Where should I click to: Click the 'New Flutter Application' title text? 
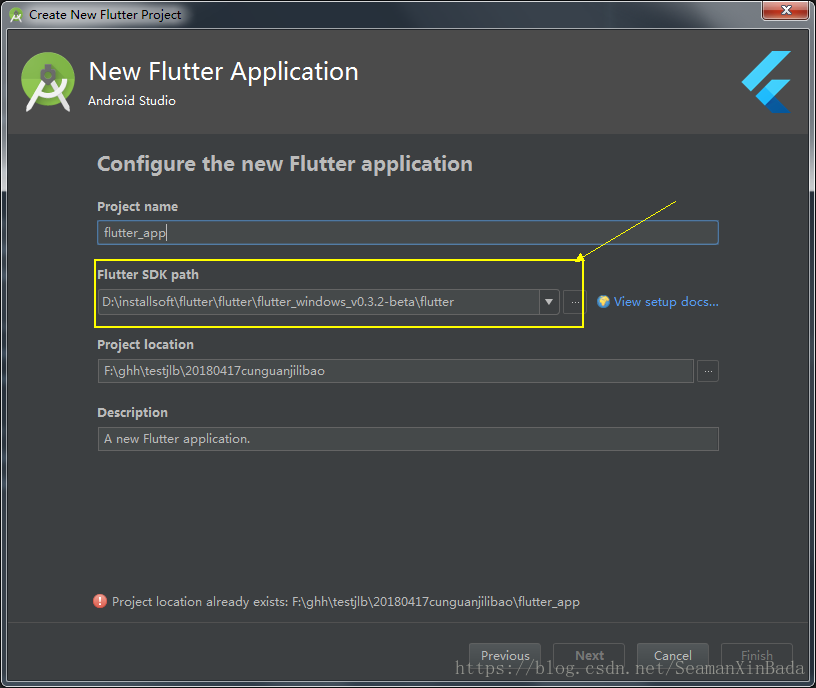(x=223, y=71)
